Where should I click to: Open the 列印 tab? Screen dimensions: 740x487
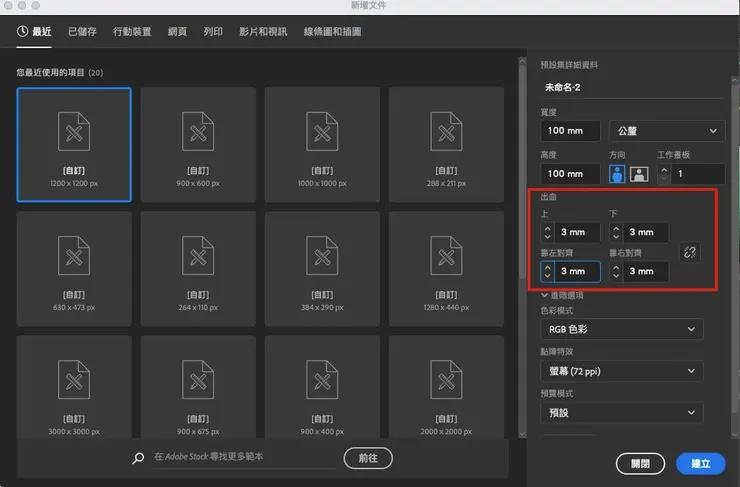213,32
